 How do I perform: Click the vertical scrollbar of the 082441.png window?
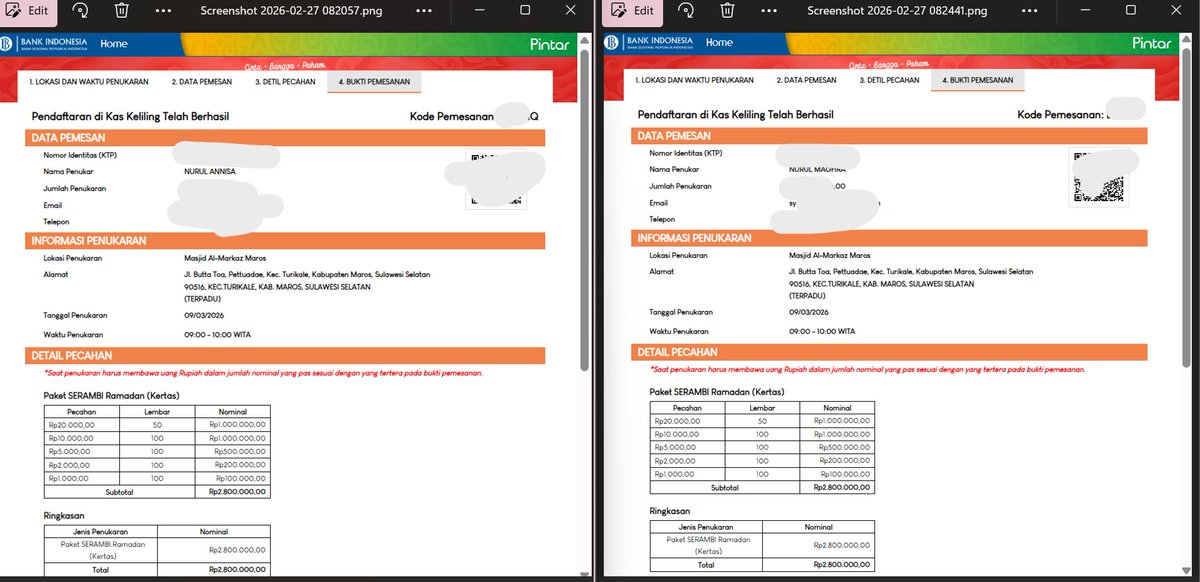(1188, 205)
